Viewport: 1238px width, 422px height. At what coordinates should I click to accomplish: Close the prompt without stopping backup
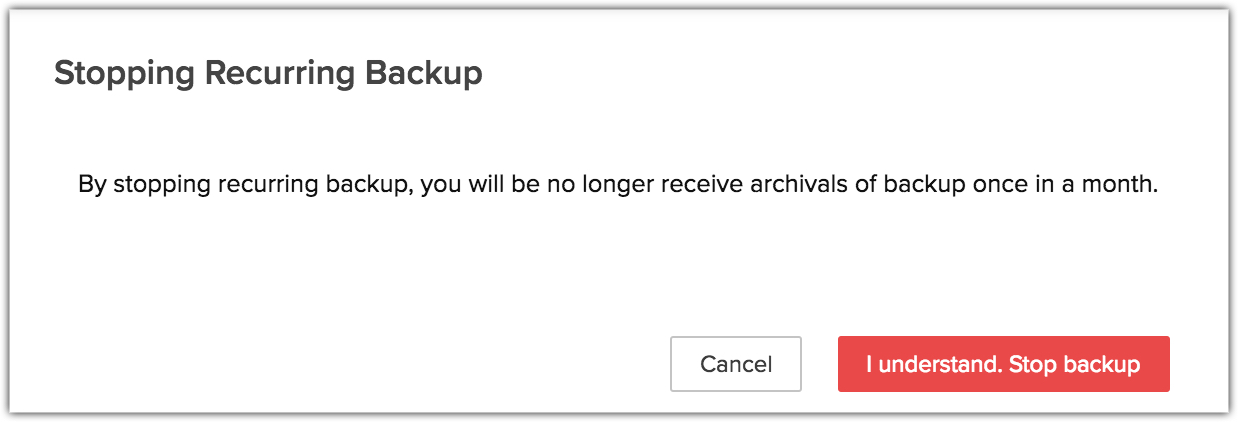pos(736,364)
